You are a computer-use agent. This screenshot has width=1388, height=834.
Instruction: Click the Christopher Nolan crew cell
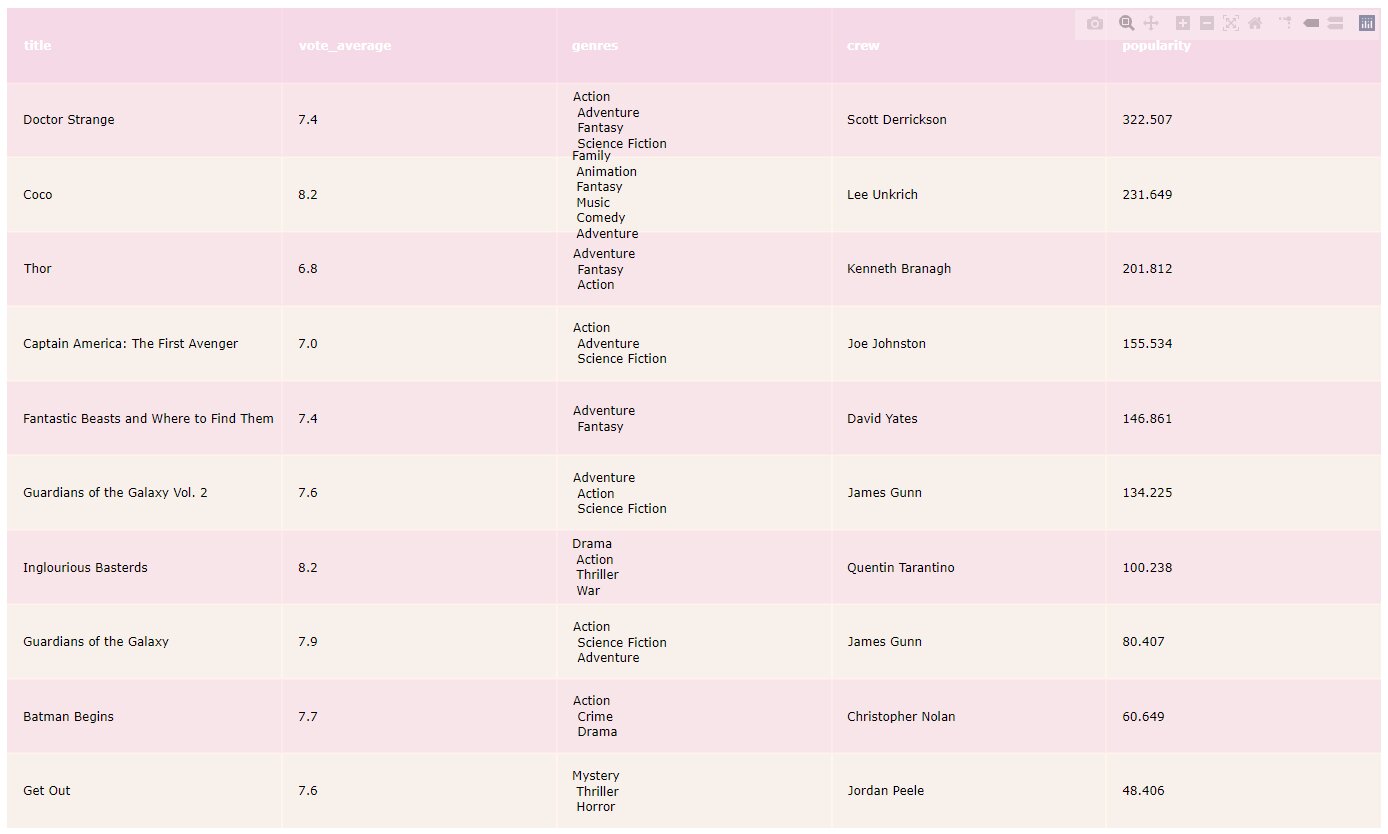pyautogui.click(x=900, y=717)
